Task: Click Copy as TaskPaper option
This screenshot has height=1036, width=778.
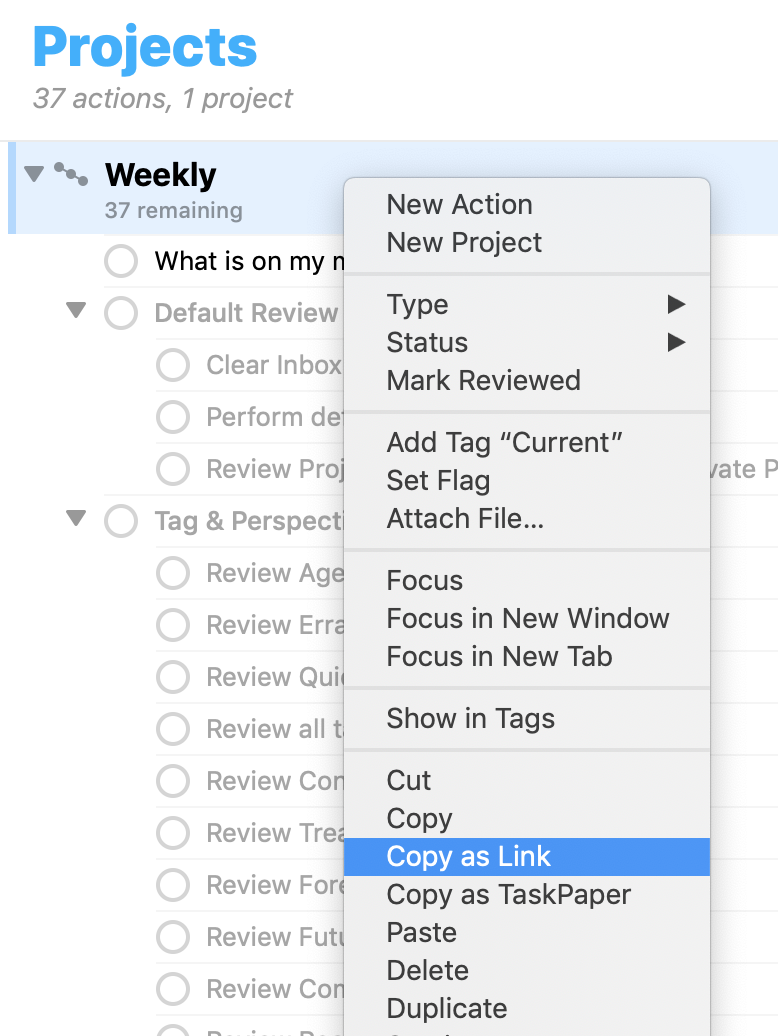Action: 508,895
